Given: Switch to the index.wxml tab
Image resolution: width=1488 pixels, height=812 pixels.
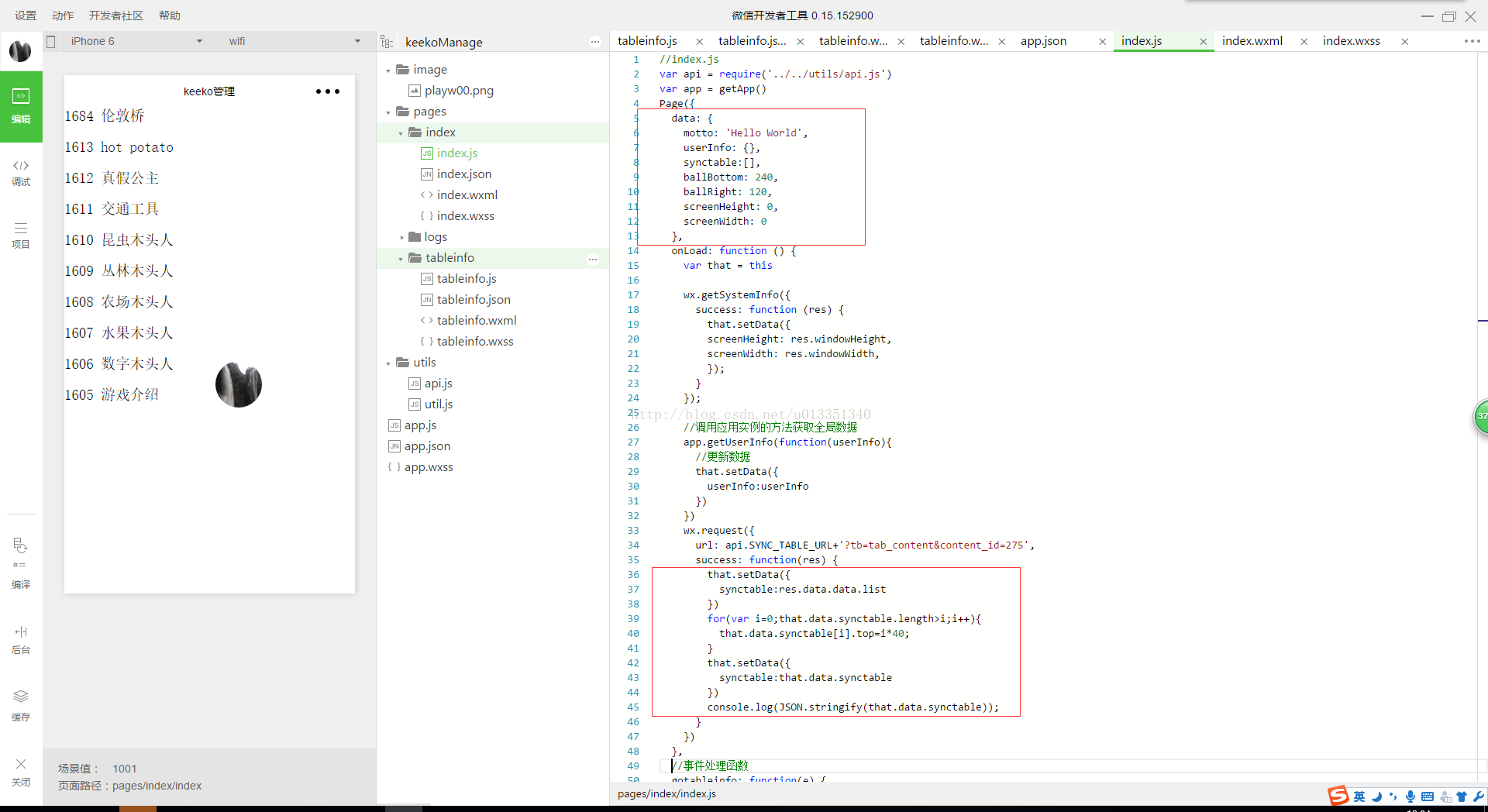Looking at the screenshot, I should pyautogui.click(x=1252, y=41).
